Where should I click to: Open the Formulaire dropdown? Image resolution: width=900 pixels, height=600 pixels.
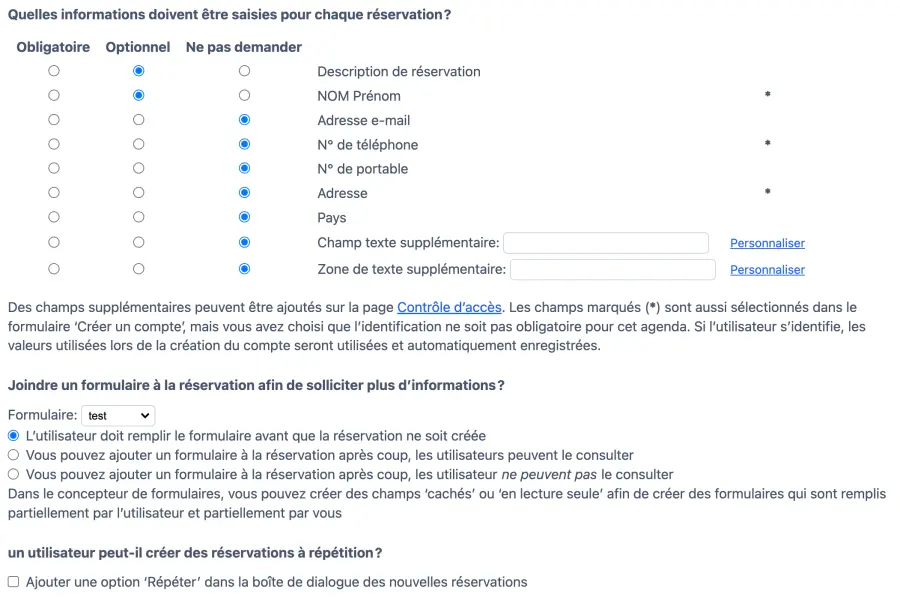[118, 415]
